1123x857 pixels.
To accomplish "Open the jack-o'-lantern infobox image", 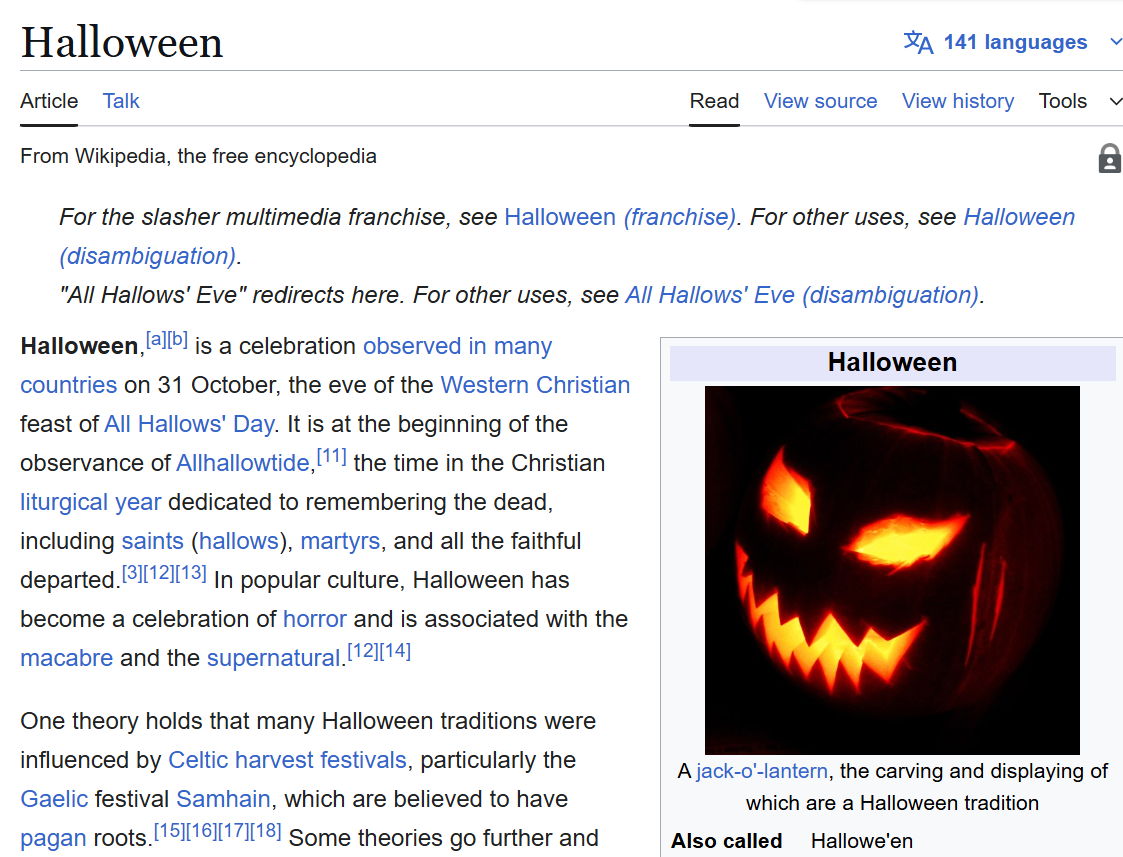I will (892, 570).
